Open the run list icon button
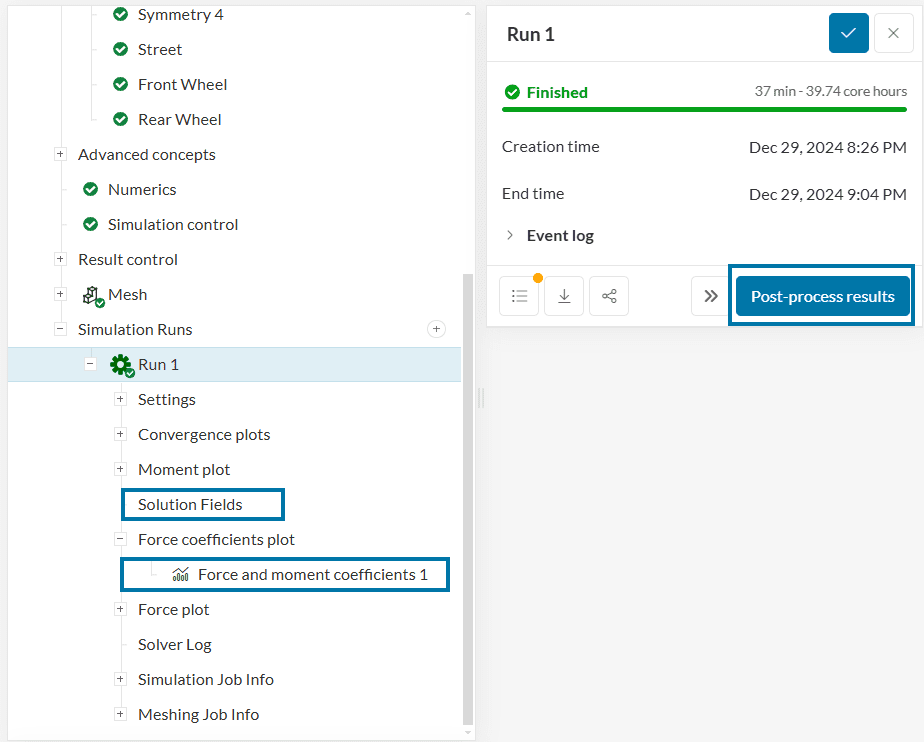Image resolution: width=924 pixels, height=742 pixels. 519,296
